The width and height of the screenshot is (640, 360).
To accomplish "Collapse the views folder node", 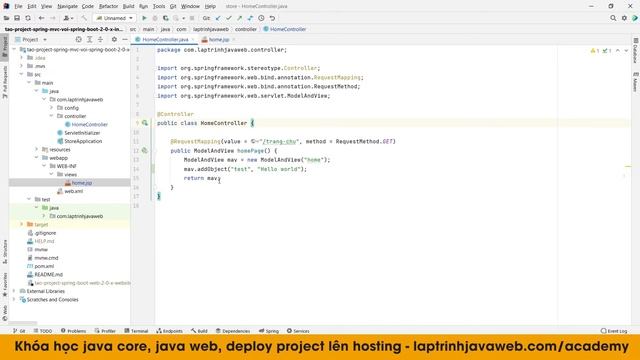I will click(51, 174).
